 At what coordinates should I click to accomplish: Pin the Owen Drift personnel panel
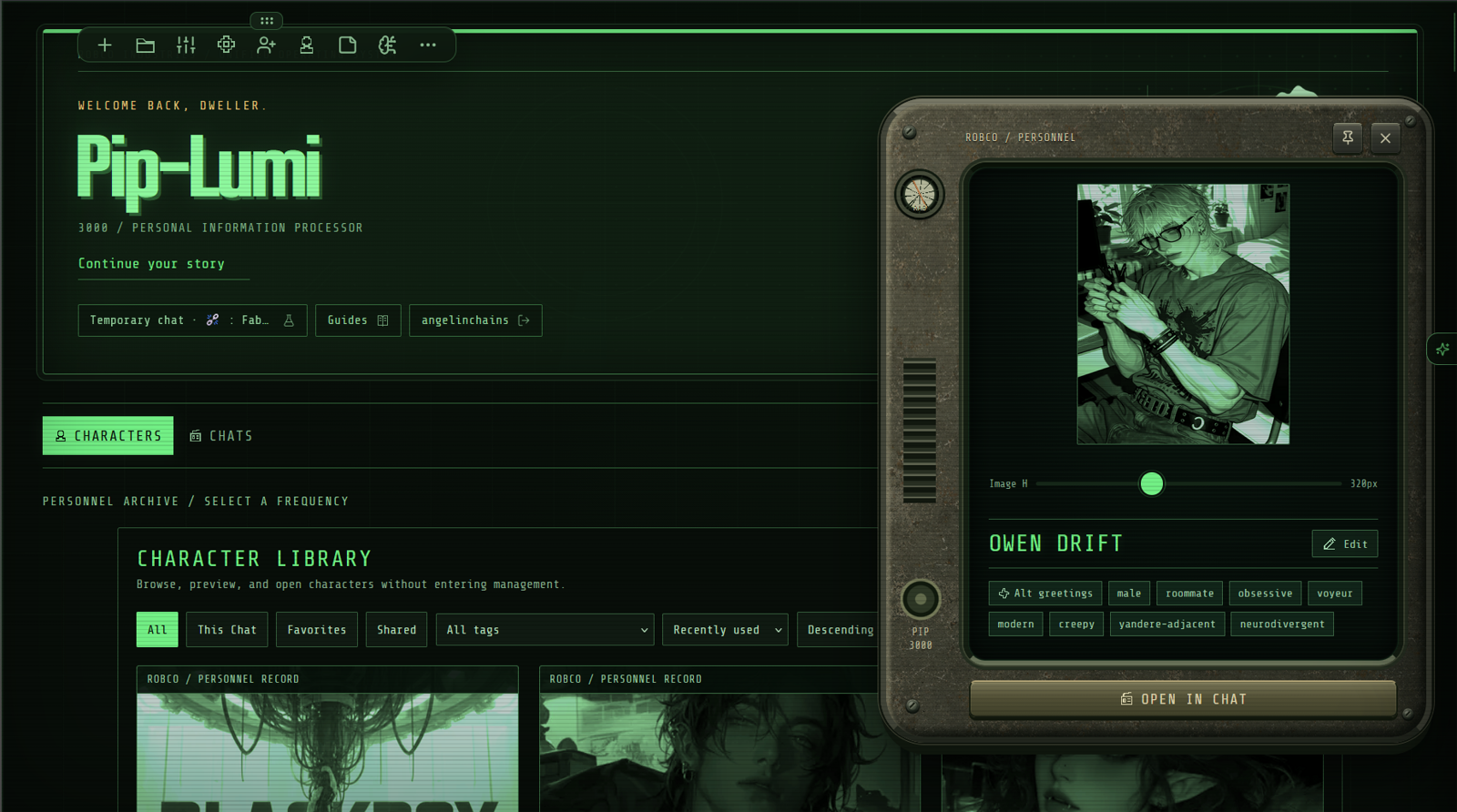(x=1348, y=137)
